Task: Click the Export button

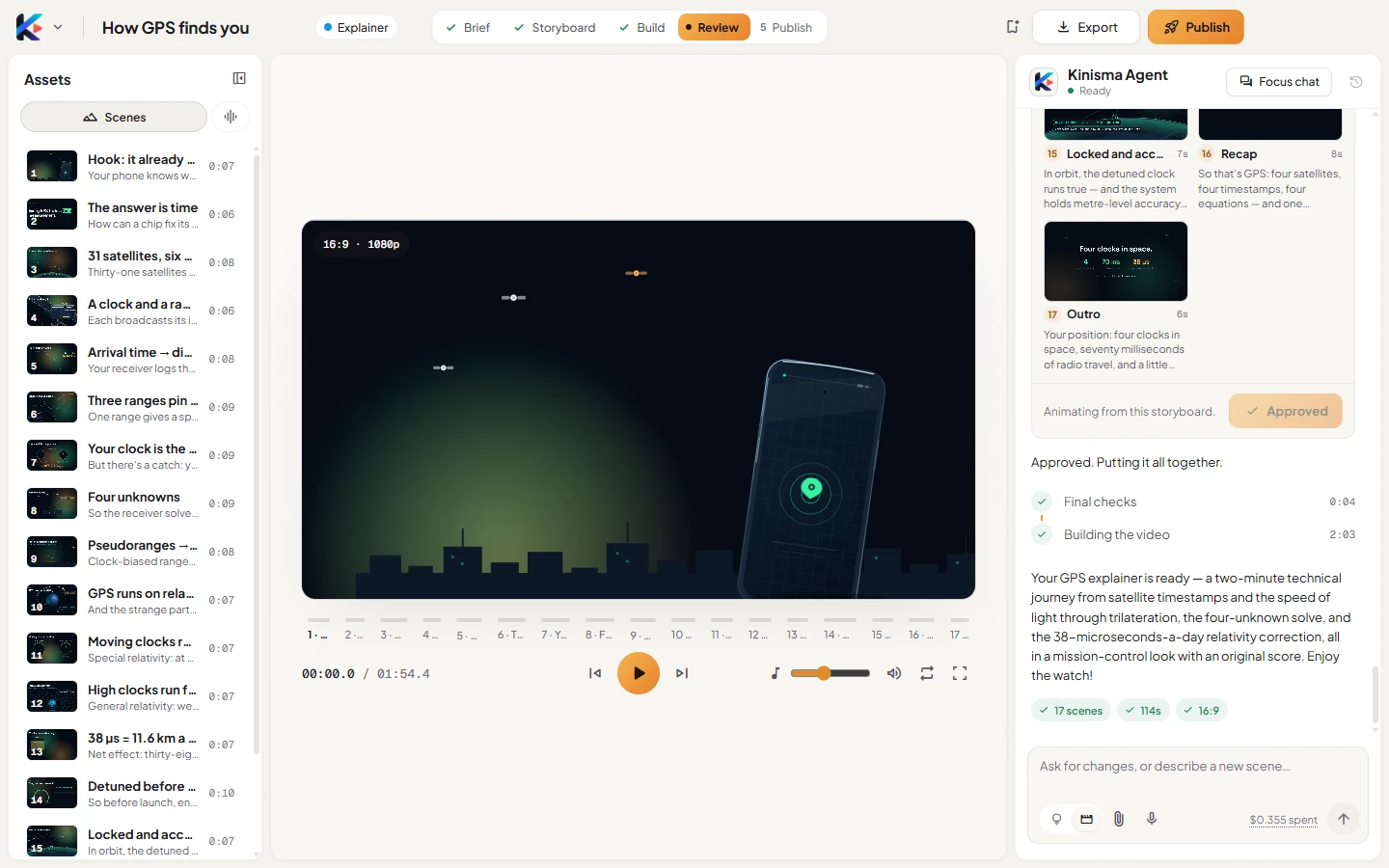Action: pyautogui.click(x=1086, y=27)
